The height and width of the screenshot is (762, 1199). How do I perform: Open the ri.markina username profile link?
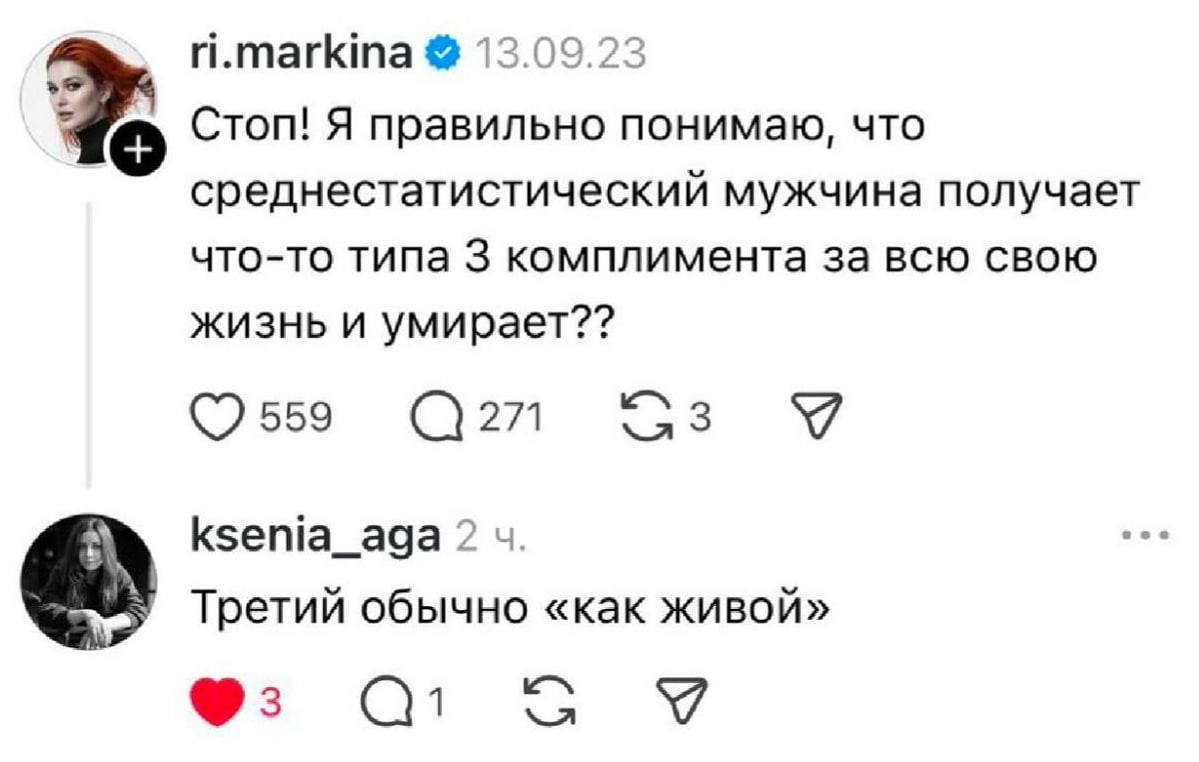300,54
